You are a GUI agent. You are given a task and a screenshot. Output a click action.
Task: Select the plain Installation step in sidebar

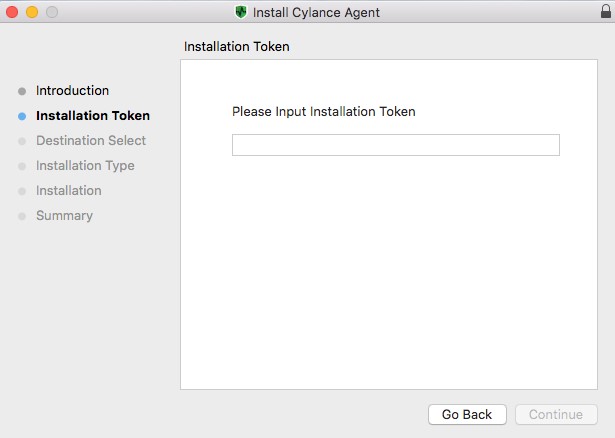(68, 191)
